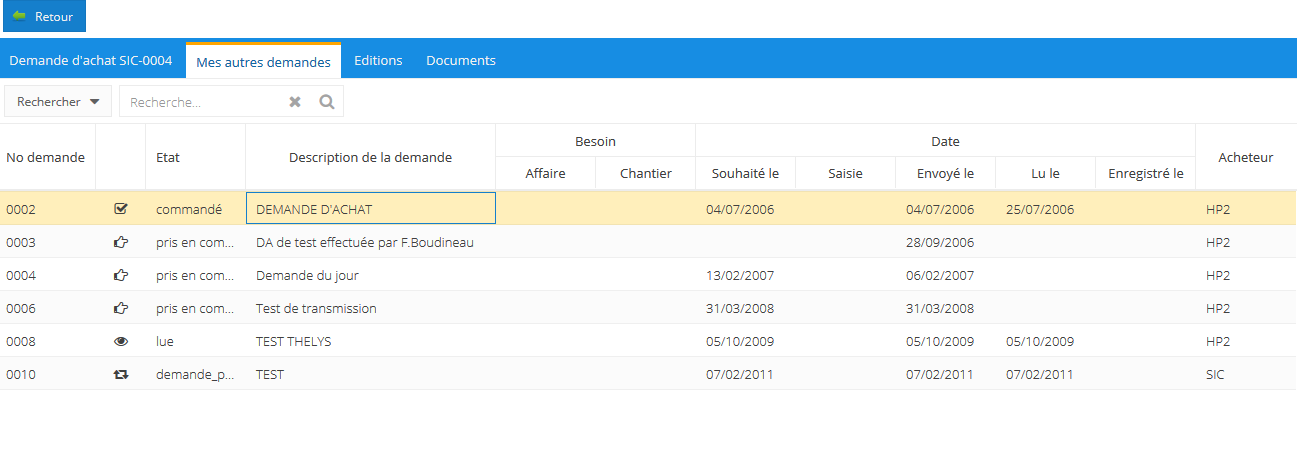Viewport: 1297px width, 452px height.
Task: Click the Affaire column header
Action: coord(545,173)
